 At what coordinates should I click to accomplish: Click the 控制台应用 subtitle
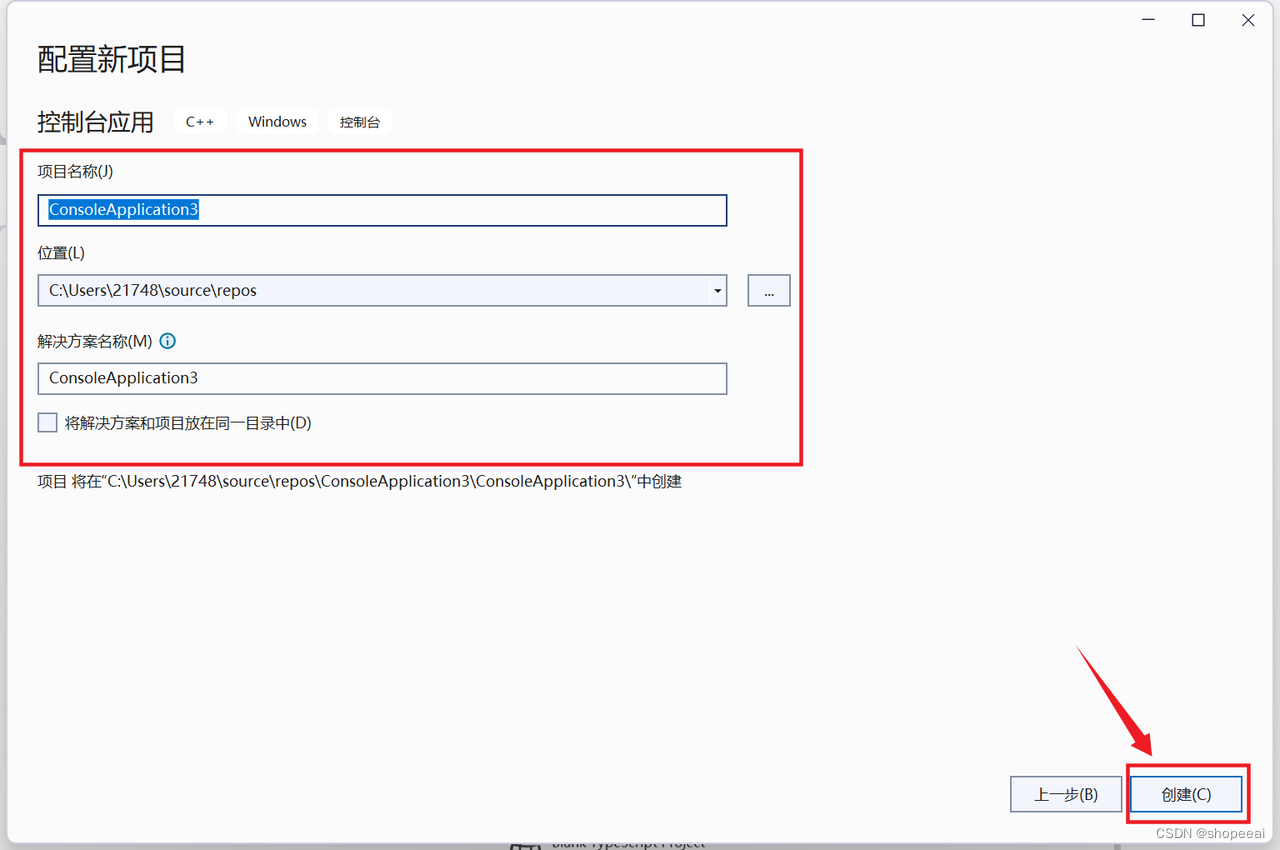(x=96, y=122)
